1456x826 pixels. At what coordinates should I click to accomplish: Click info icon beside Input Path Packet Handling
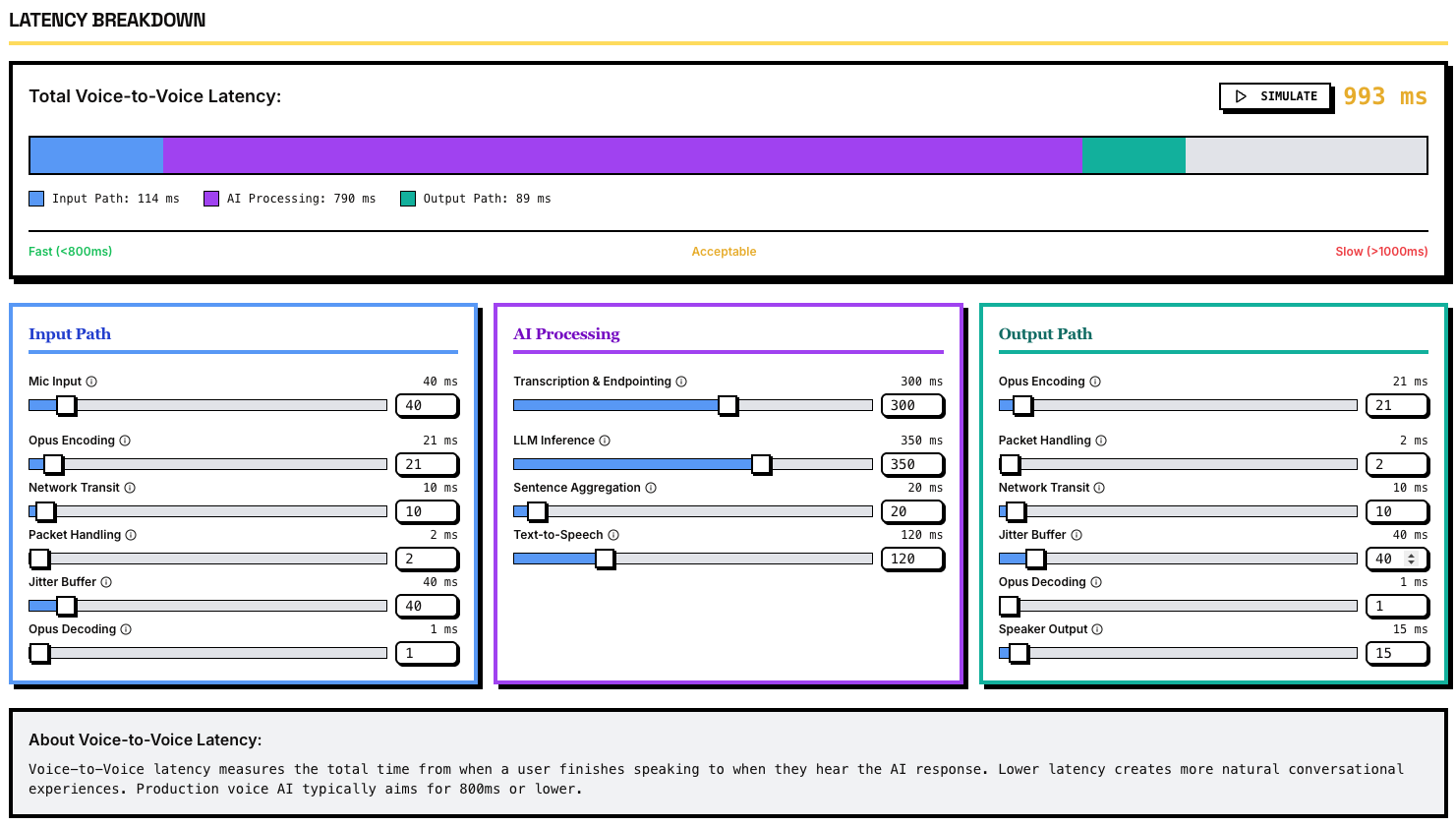pos(131,535)
